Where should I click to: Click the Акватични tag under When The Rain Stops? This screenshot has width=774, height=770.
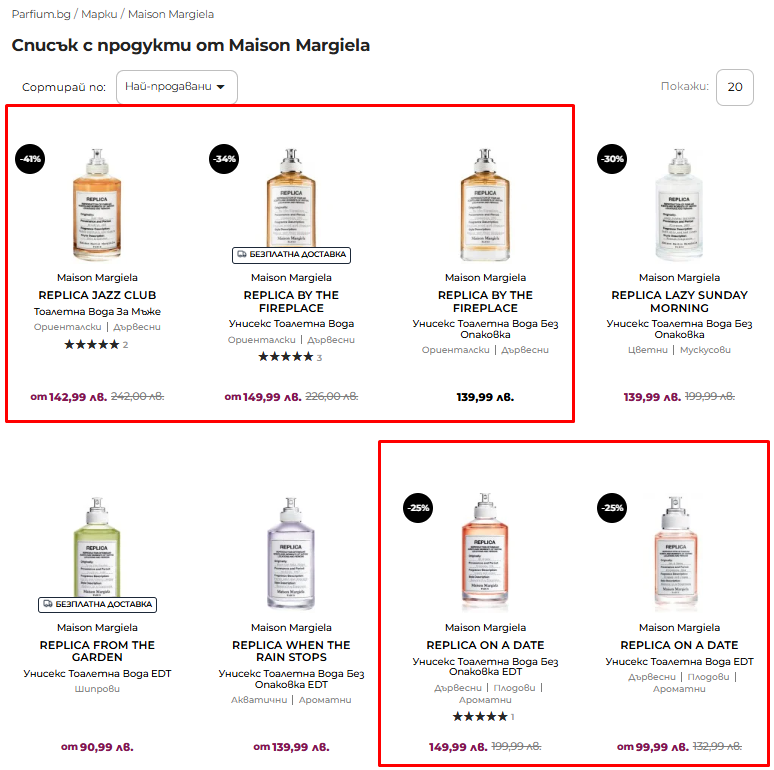[x=259, y=699]
